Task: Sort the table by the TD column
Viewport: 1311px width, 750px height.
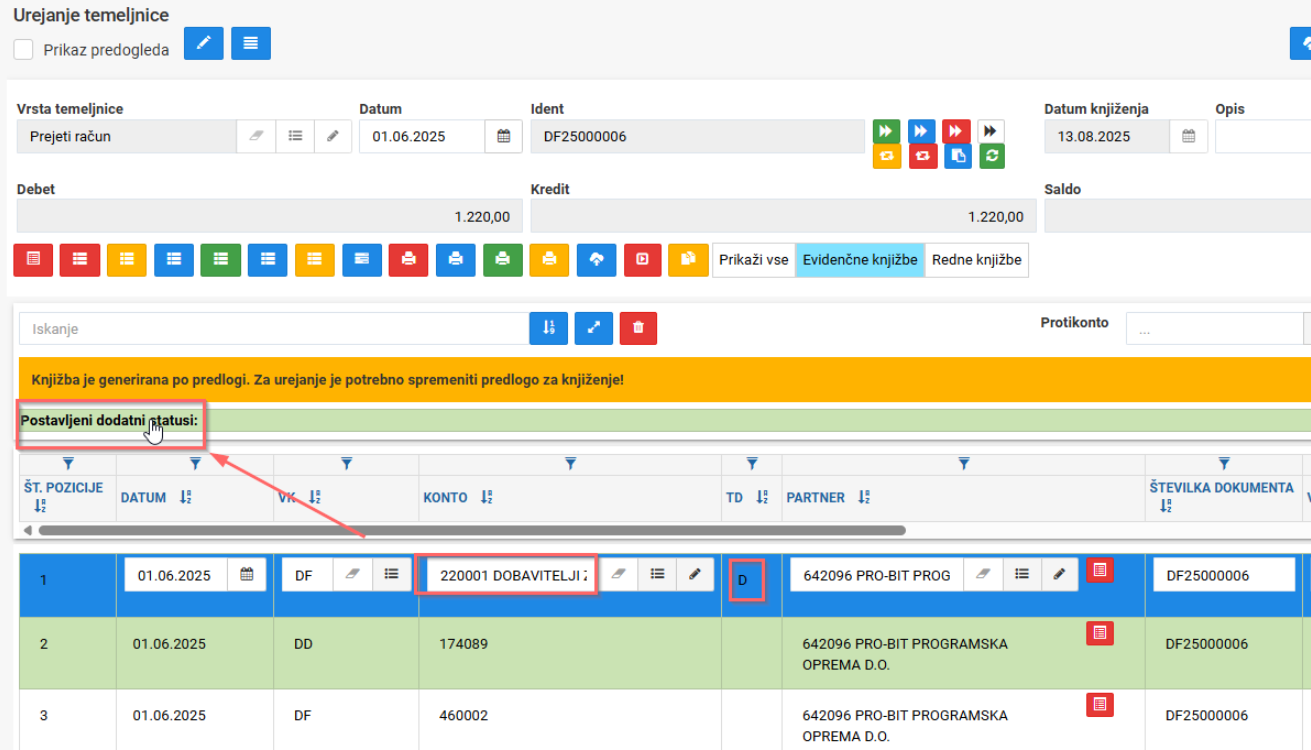Action: coord(762,497)
